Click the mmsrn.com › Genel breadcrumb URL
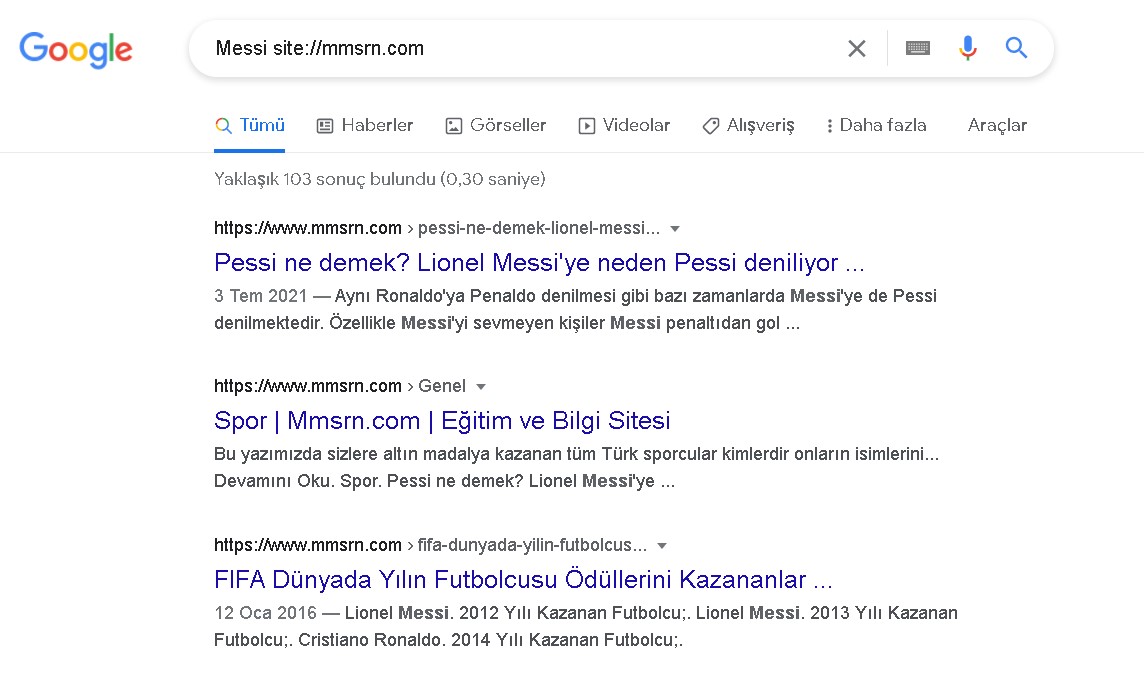 (339, 386)
